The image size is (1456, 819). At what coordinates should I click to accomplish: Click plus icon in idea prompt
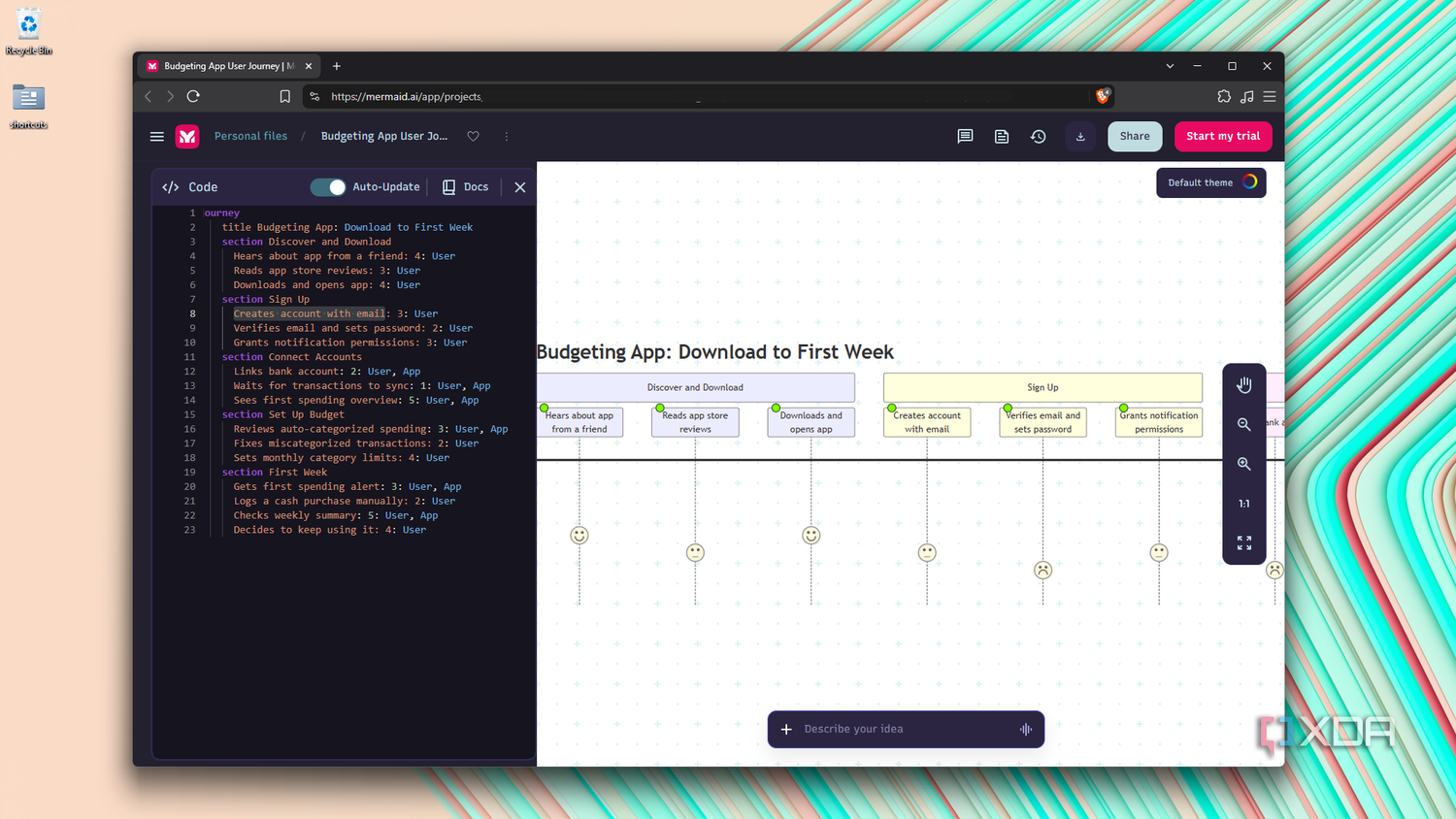786,729
